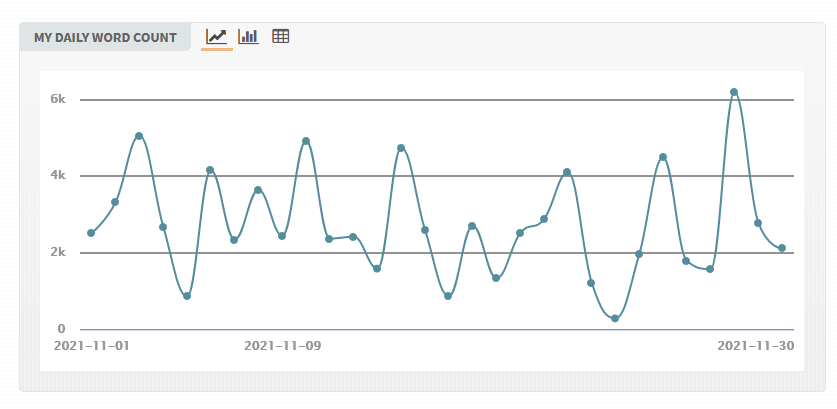Click the 0 y-axis label
This screenshot has height=409, width=837.
click(x=61, y=329)
